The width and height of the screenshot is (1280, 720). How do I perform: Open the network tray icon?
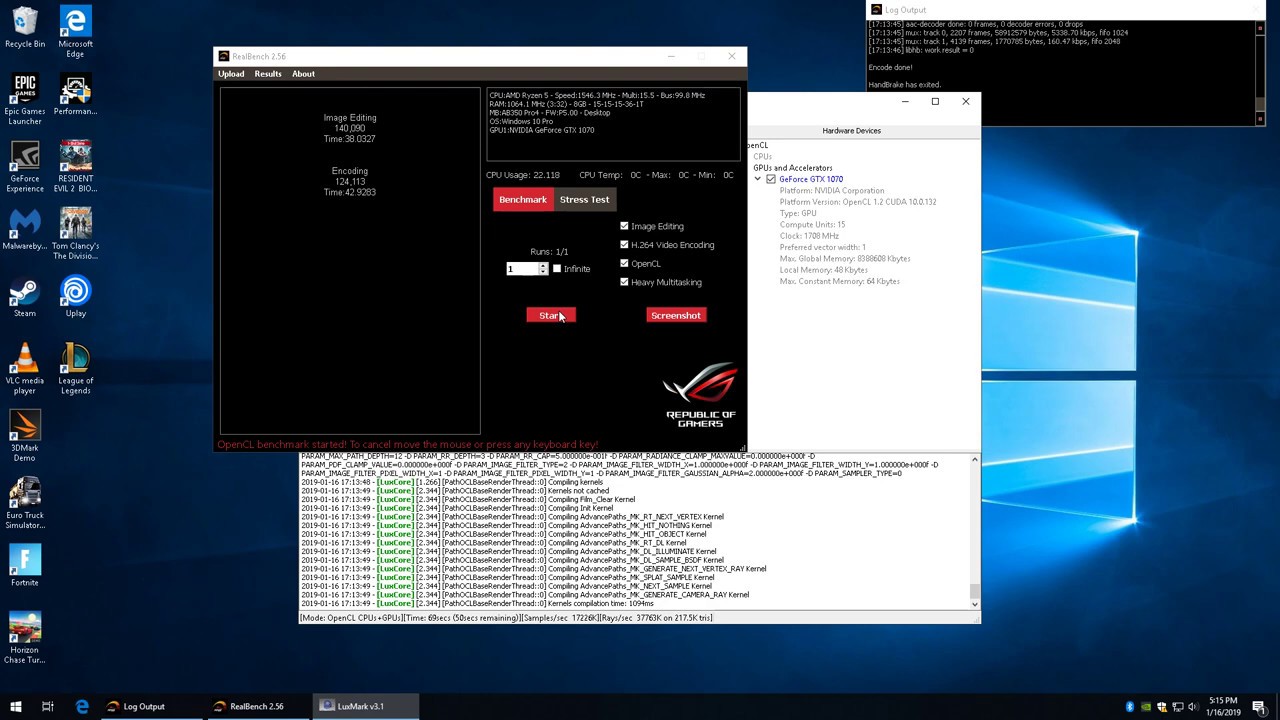pos(1178,707)
